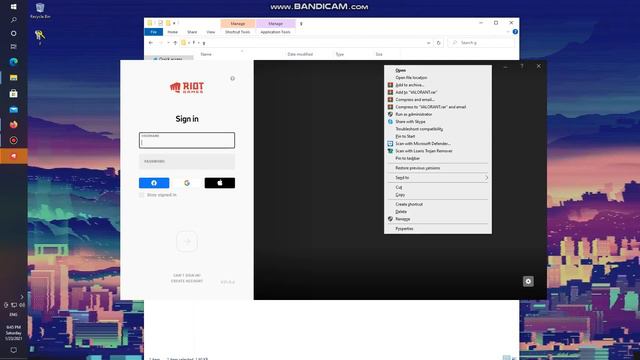Click CAN'T SIGN IN link
The width and height of the screenshot is (640, 360).
(x=187, y=276)
